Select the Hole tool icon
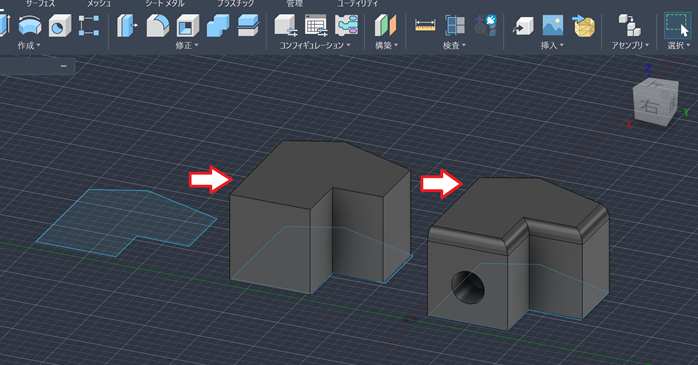The width and height of the screenshot is (698, 365). tap(60, 25)
